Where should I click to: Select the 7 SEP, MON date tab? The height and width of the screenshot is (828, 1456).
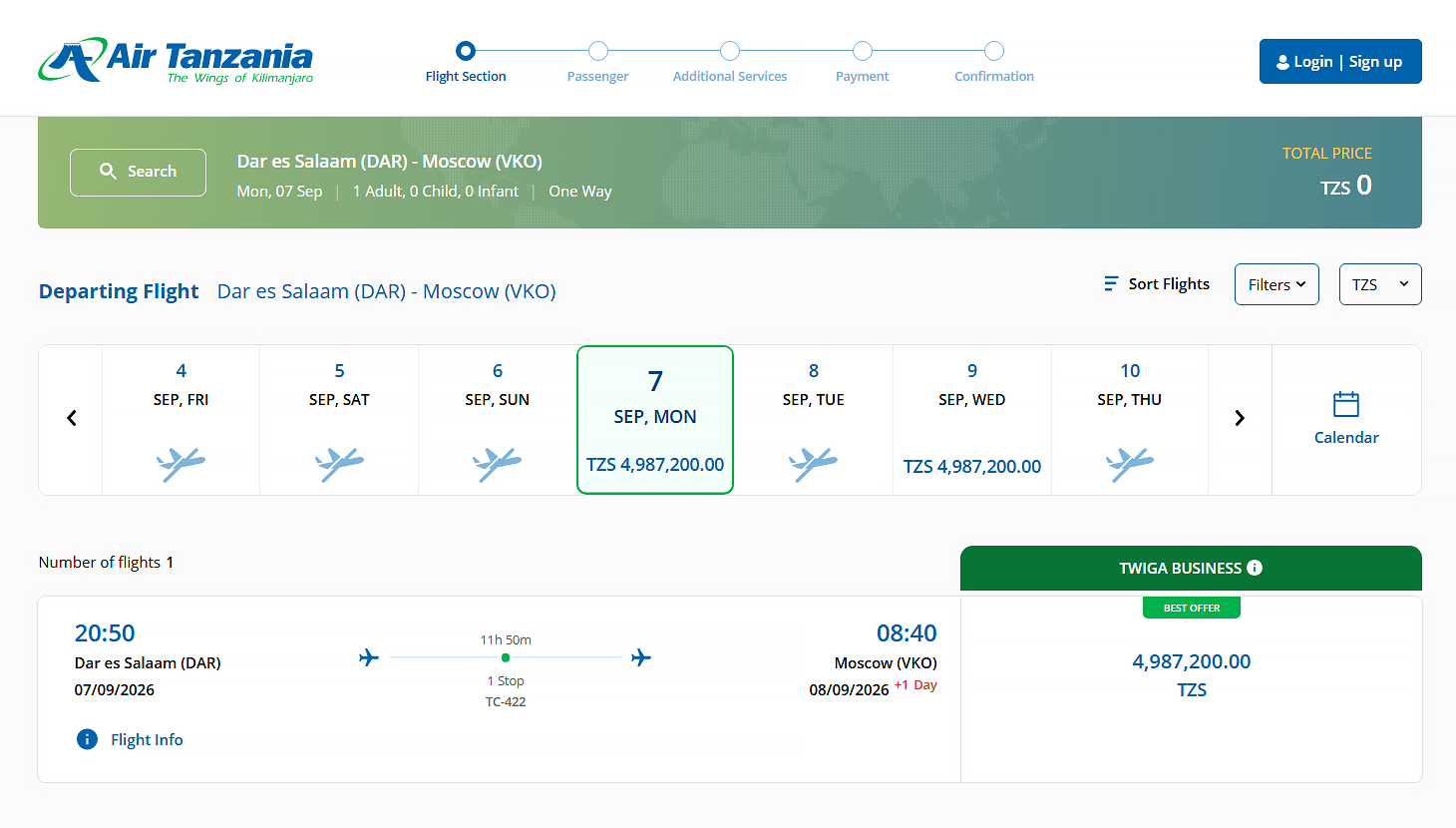tap(655, 420)
